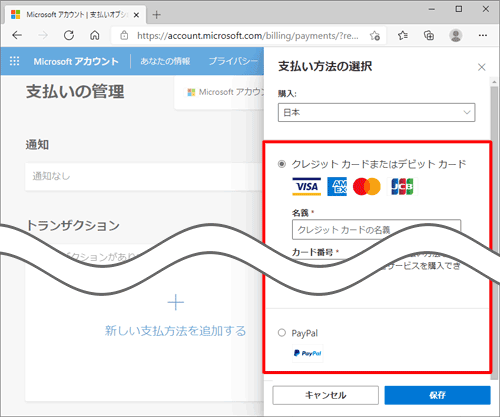Click the Microsoft アカウント card behind panel
Viewport: 500px width, 417px height.
click(x=219, y=92)
